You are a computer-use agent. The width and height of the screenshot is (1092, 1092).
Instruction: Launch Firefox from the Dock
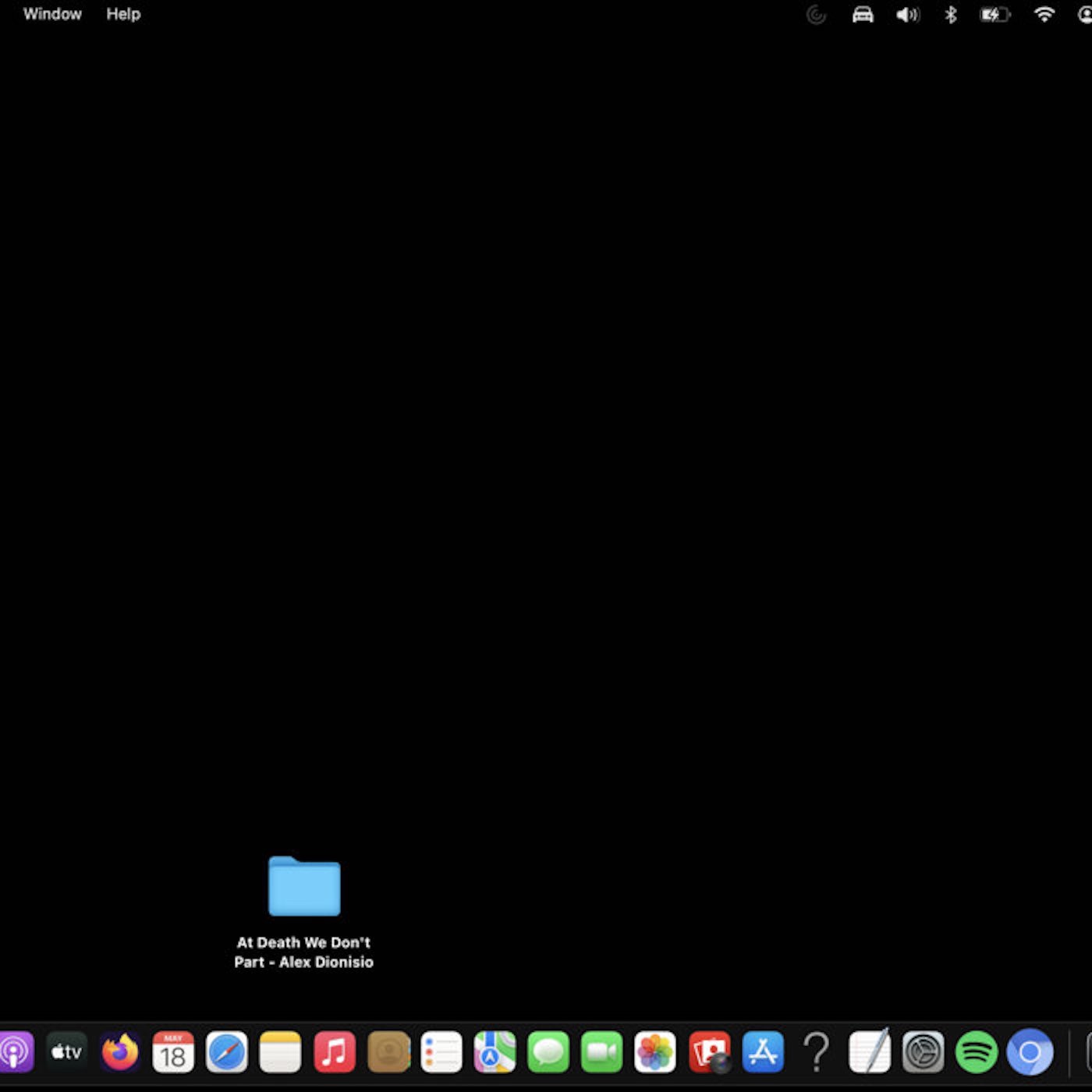(120, 1052)
